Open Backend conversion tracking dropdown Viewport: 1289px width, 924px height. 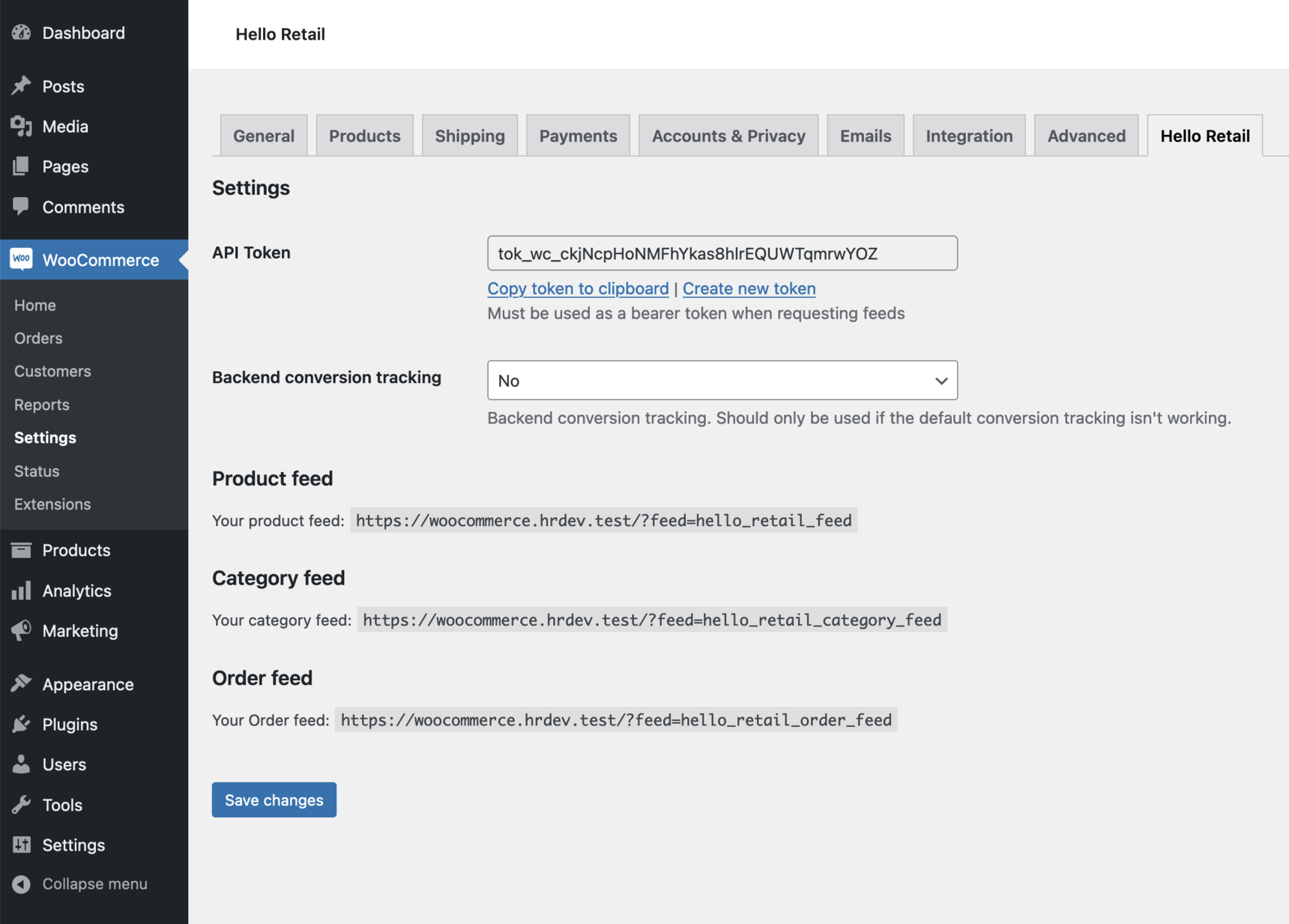pyautogui.click(x=722, y=381)
